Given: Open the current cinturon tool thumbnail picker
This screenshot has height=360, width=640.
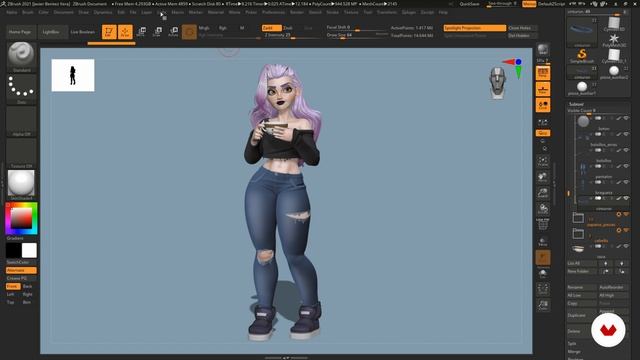Looking at the screenshot, I should pyautogui.click(x=582, y=32).
